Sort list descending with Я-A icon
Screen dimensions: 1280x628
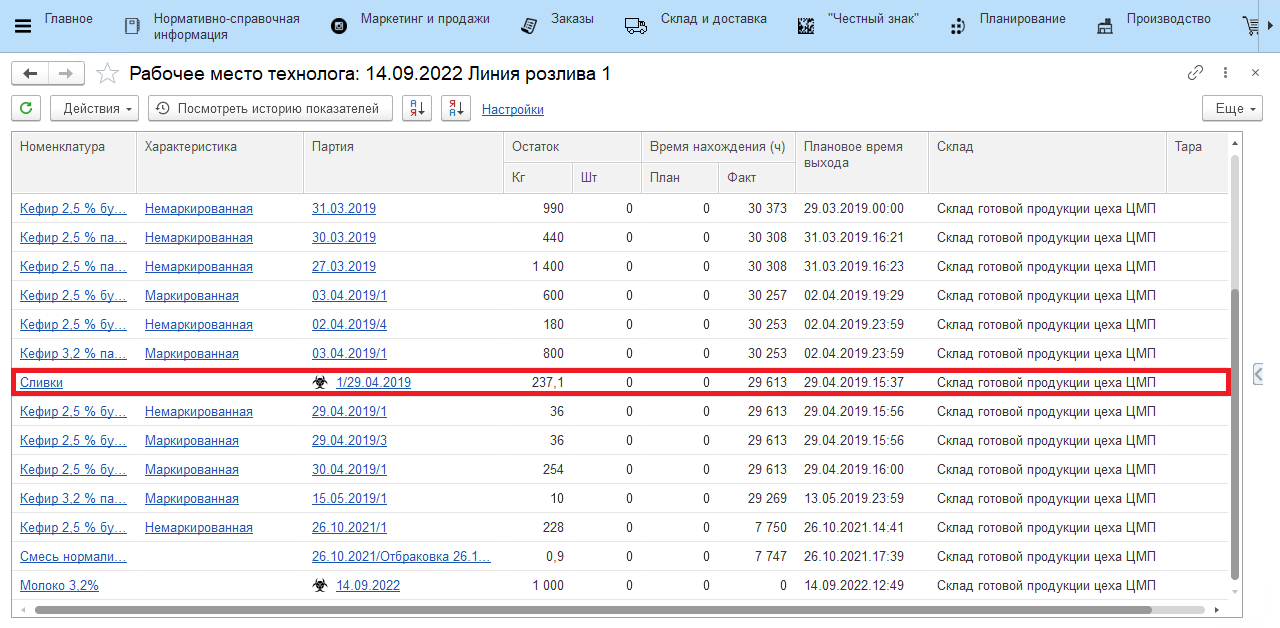(x=456, y=109)
